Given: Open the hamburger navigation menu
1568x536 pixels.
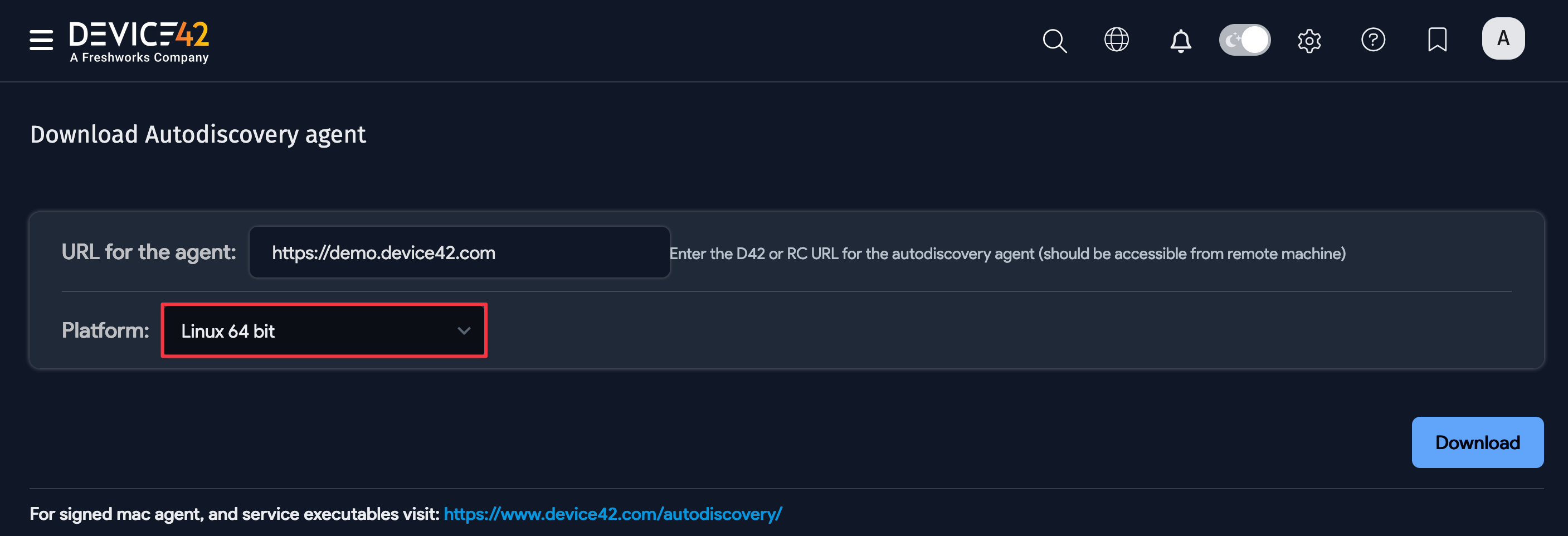Looking at the screenshot, I should click(41, 40).
